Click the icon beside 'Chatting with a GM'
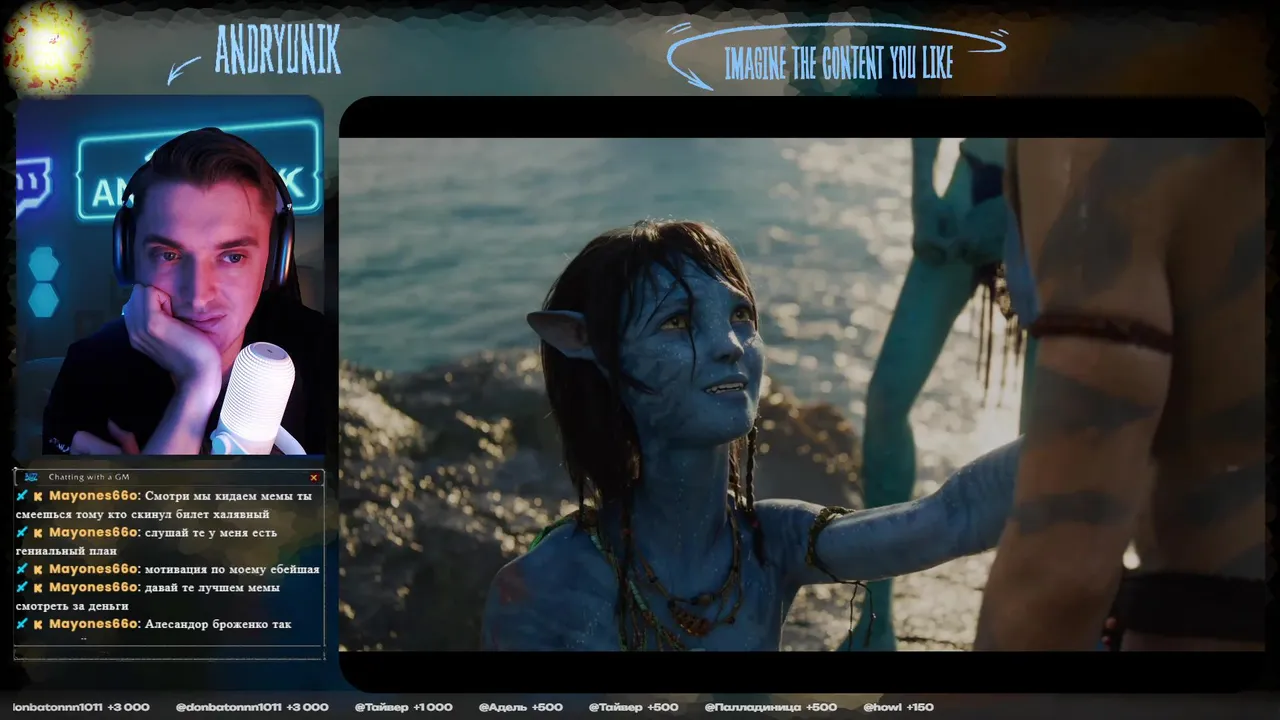This screenshot has height=720, width=1280. (x=31, y=477)
